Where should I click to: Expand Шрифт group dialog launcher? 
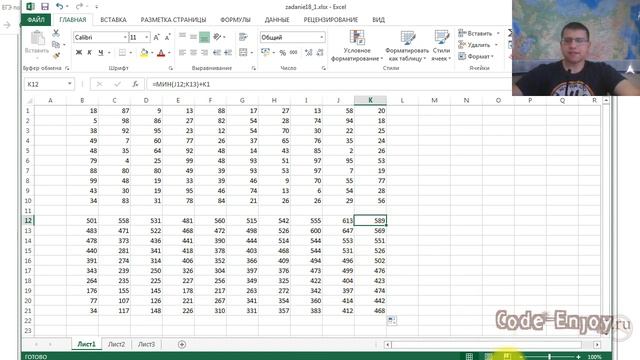pos(171,68)
